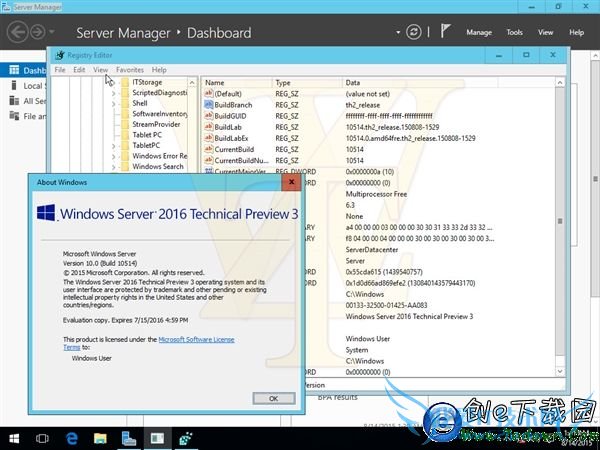Switch to Server Manager taskbar icon
This screenshot has height=450, width=600.
129,438
